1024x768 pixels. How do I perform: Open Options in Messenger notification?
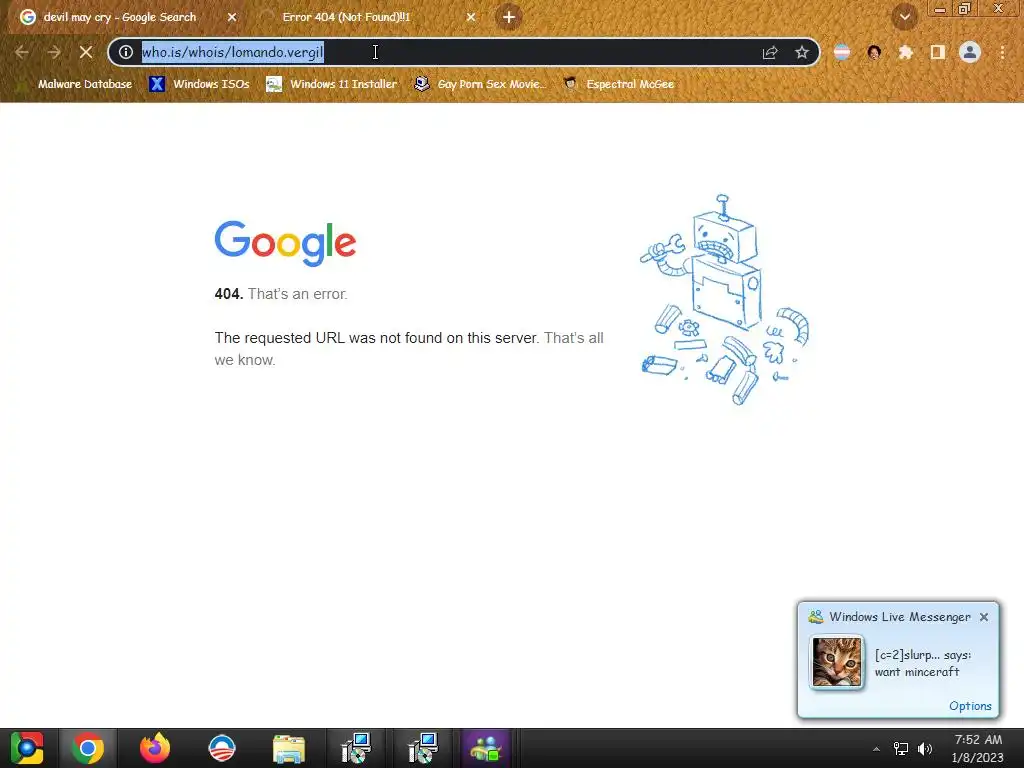(970, 706)
